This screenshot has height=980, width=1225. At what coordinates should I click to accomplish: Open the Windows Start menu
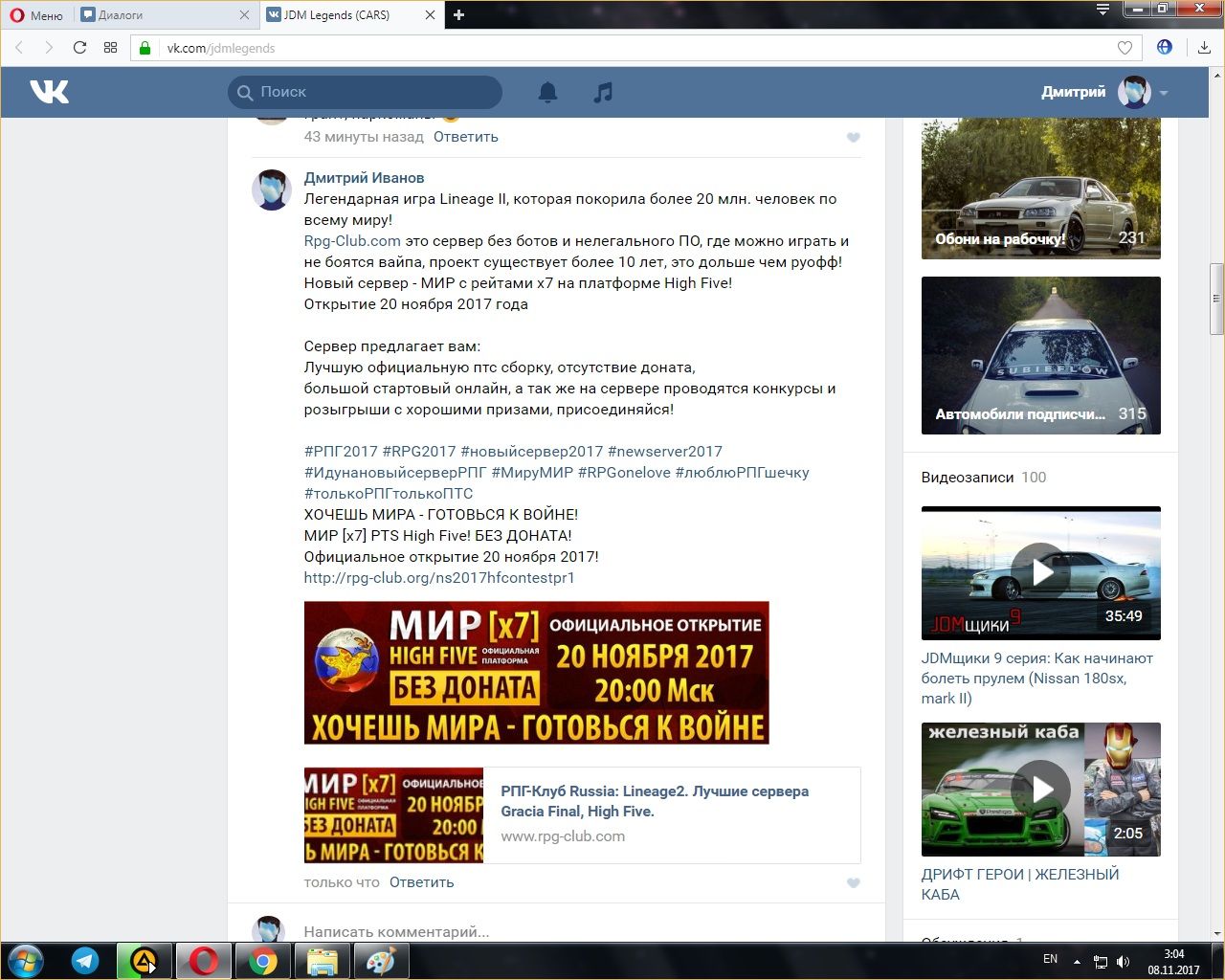[x=25, y=961]
